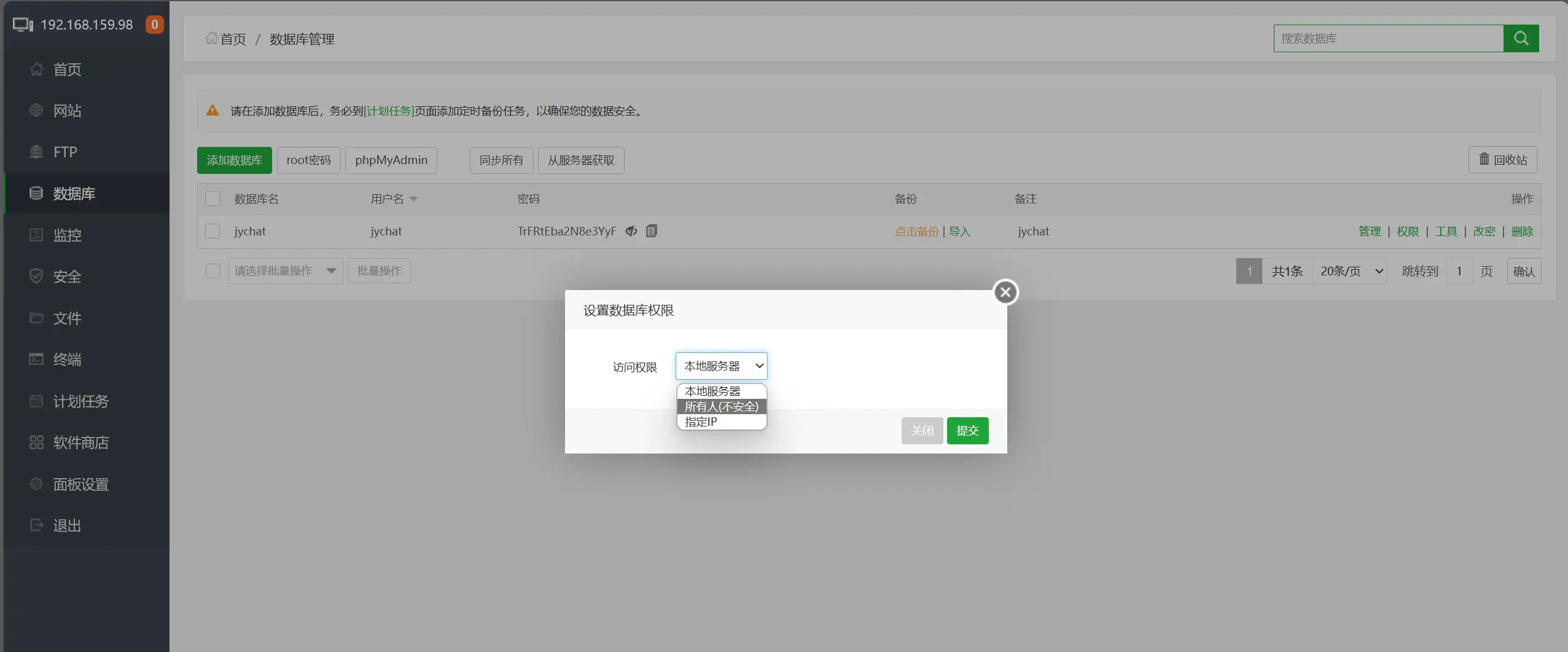Click the green 提交 submit button
The width and height of the screenshot is (1568, 652).
(967, 430)
